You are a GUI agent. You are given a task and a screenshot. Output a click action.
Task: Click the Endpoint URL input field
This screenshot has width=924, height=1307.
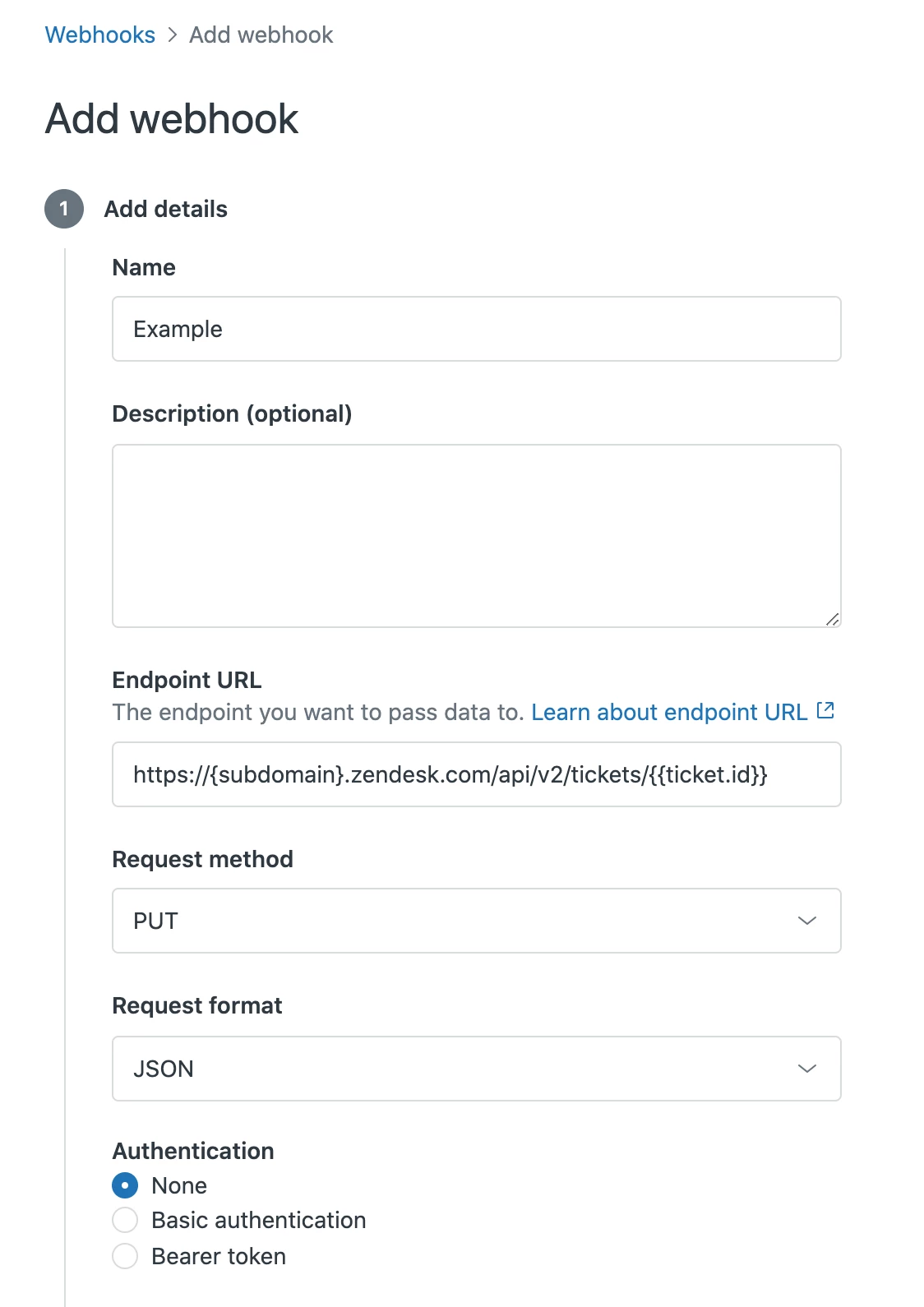pyautogui.click(x=476, y=774)
